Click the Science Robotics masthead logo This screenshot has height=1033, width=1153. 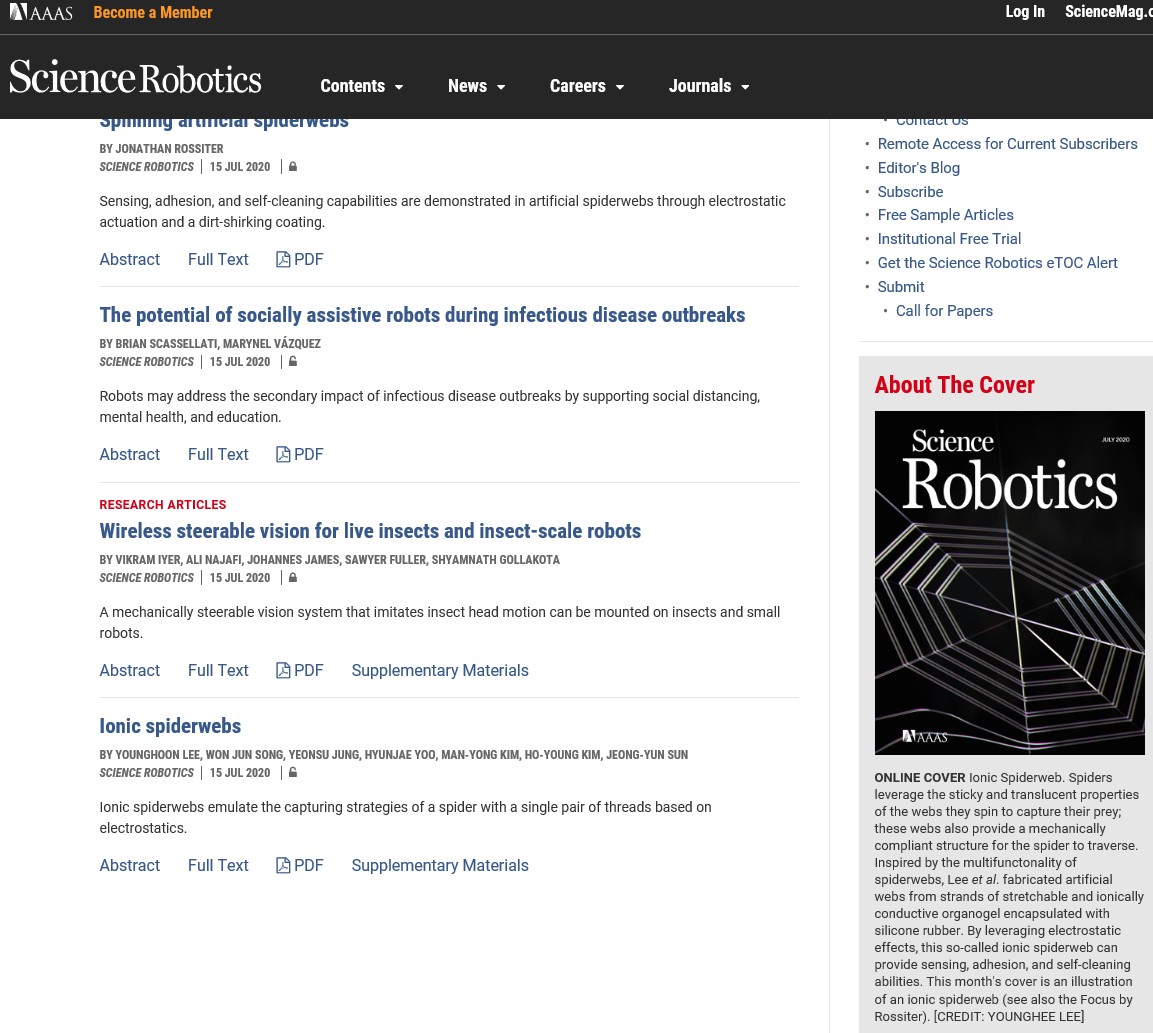[135, 76]
